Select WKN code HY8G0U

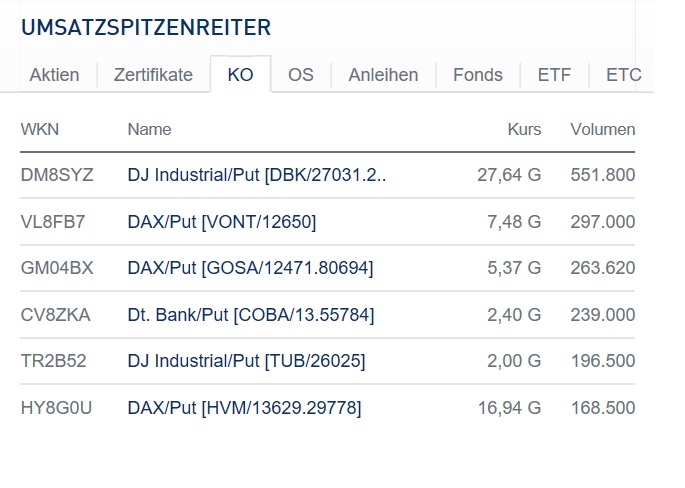(x=56, y=408)
